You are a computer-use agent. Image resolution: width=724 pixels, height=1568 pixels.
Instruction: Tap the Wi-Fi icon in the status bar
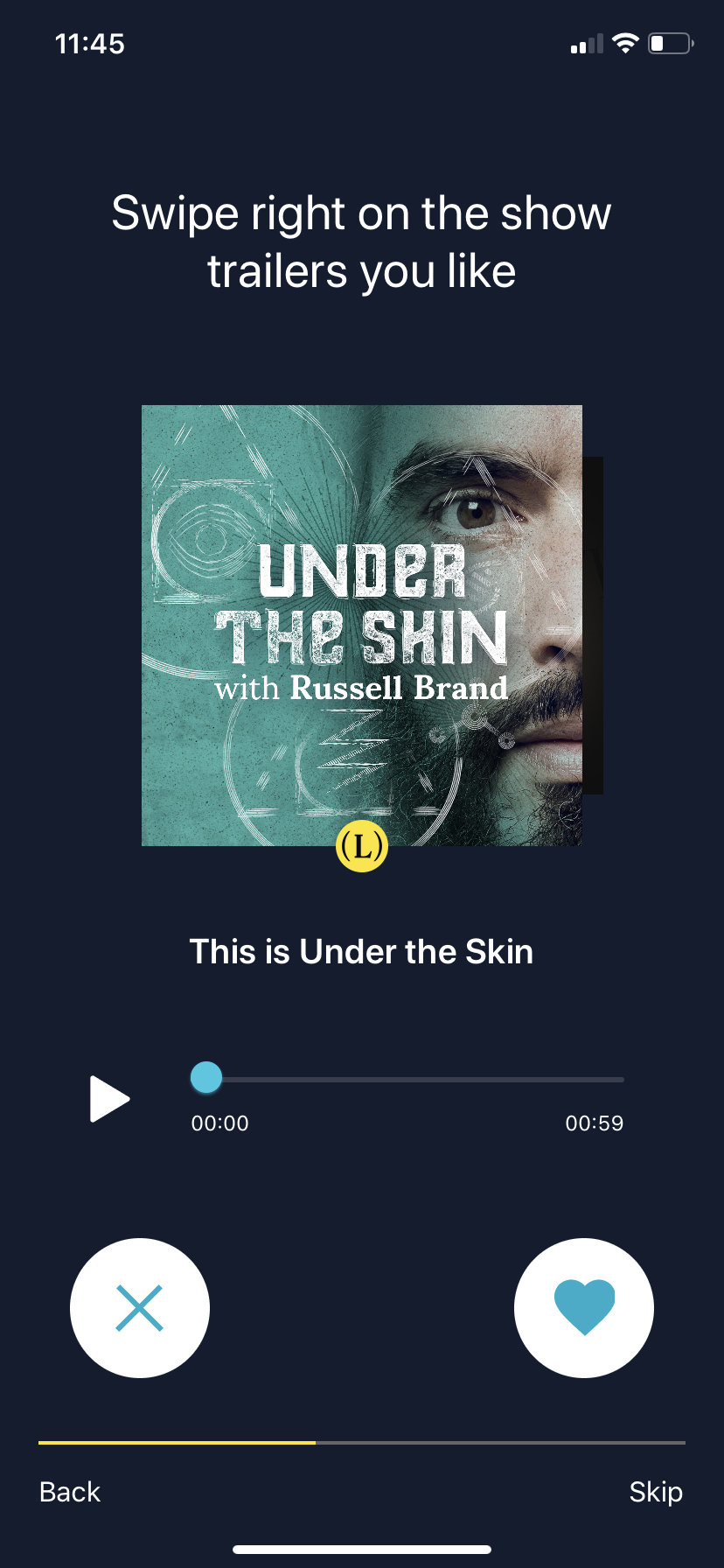pos(625,43)
